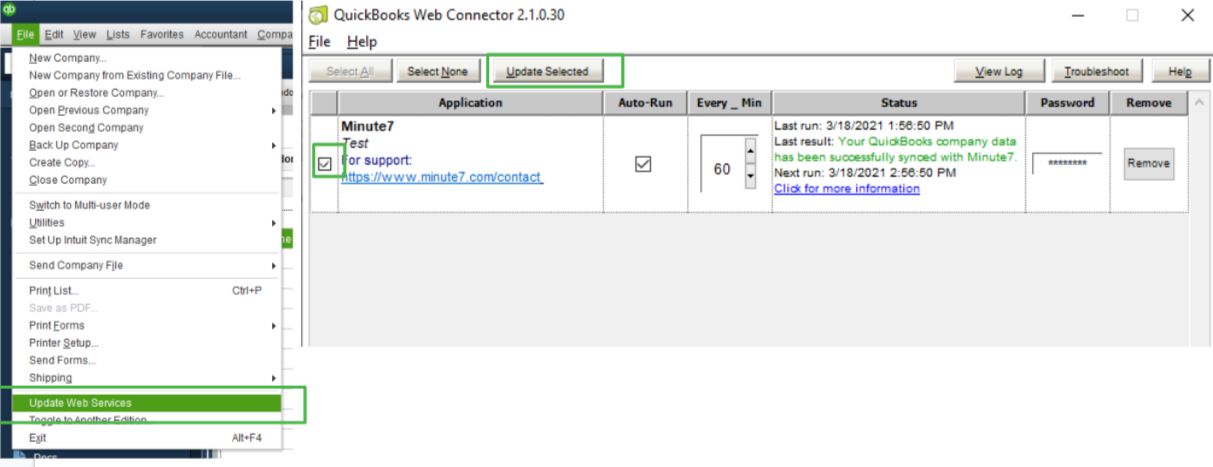Expand Send Company File submenu

(x=148, y=265)
